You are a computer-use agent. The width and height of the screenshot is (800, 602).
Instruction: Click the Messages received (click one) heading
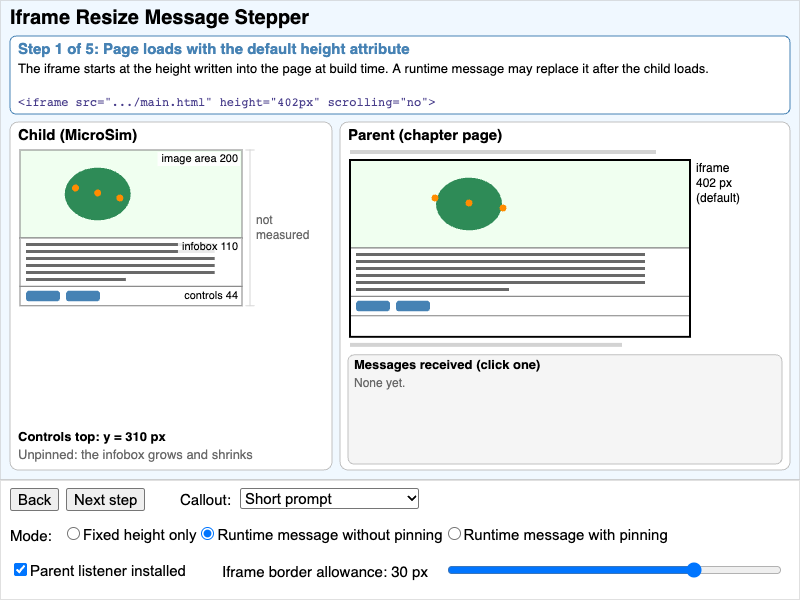coord(447,365)
